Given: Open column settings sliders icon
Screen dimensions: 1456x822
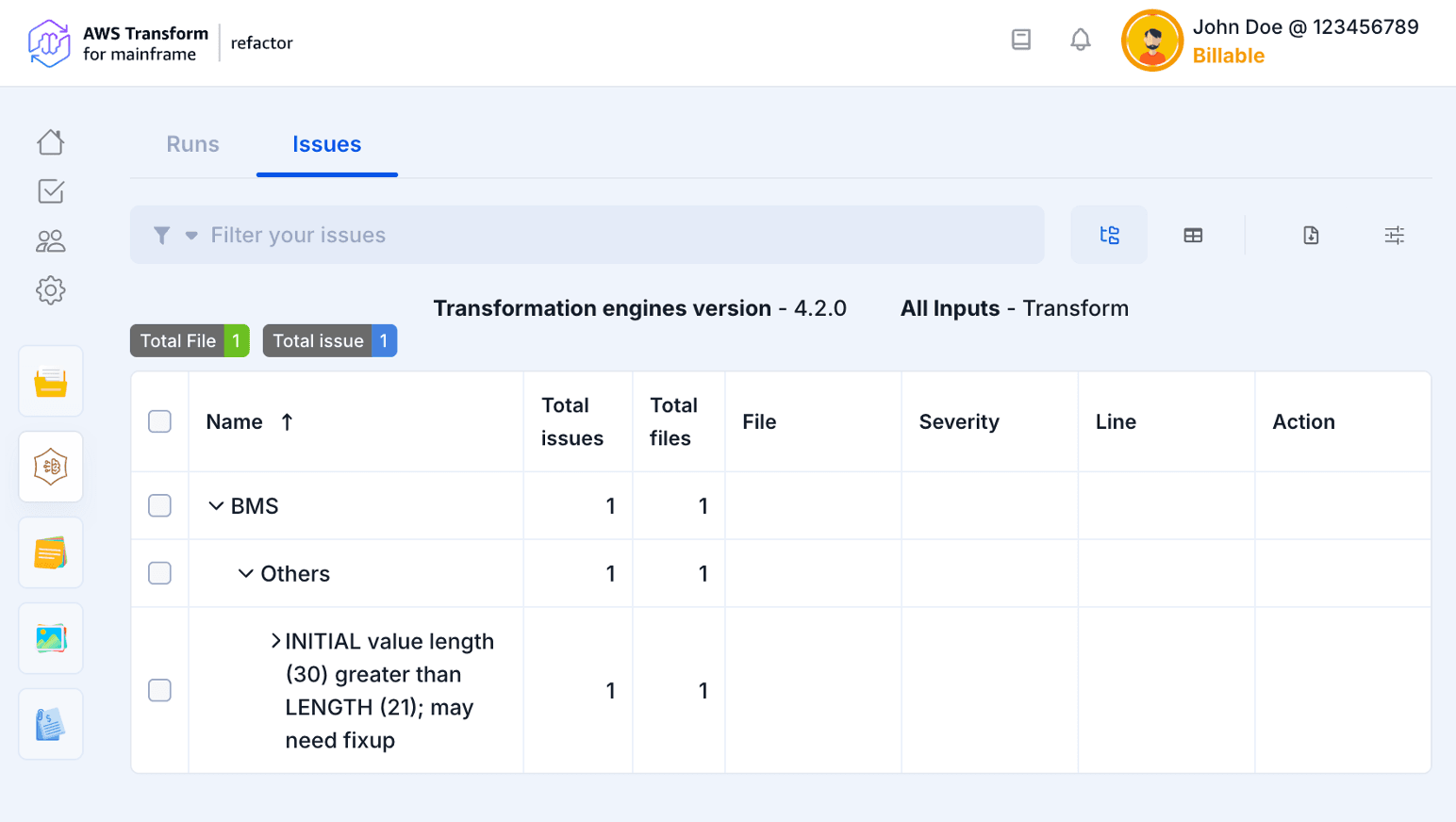Looking at the screenshot, I should 1394,236.
